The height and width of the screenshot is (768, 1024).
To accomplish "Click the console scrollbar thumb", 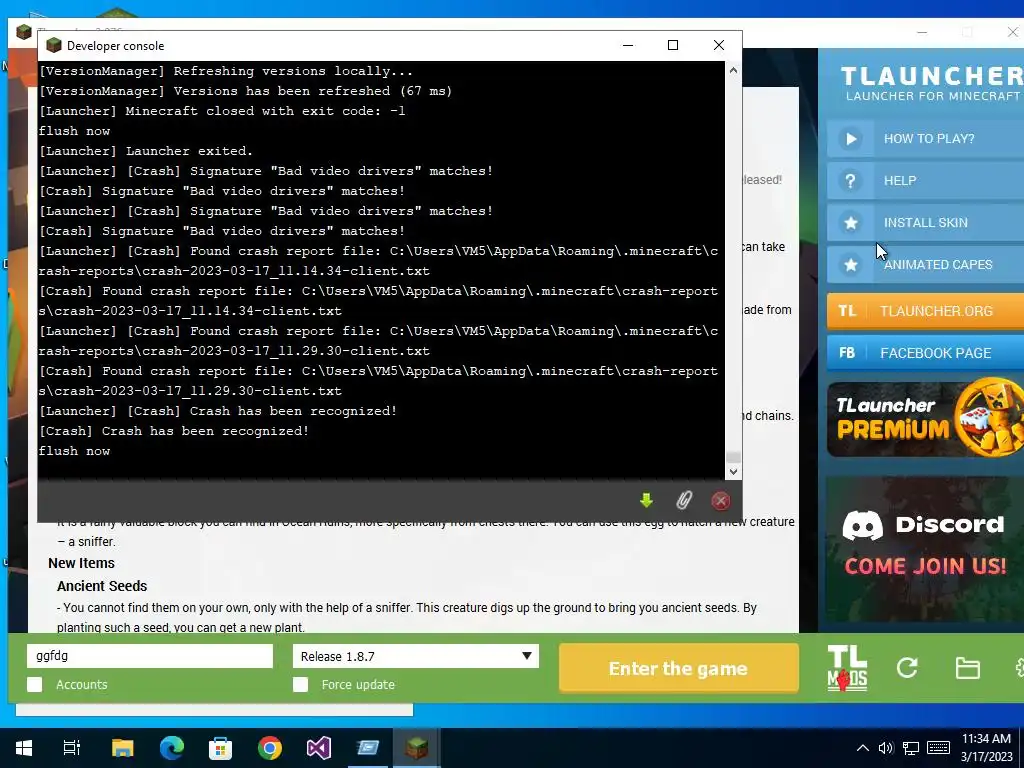I will 733,457.
